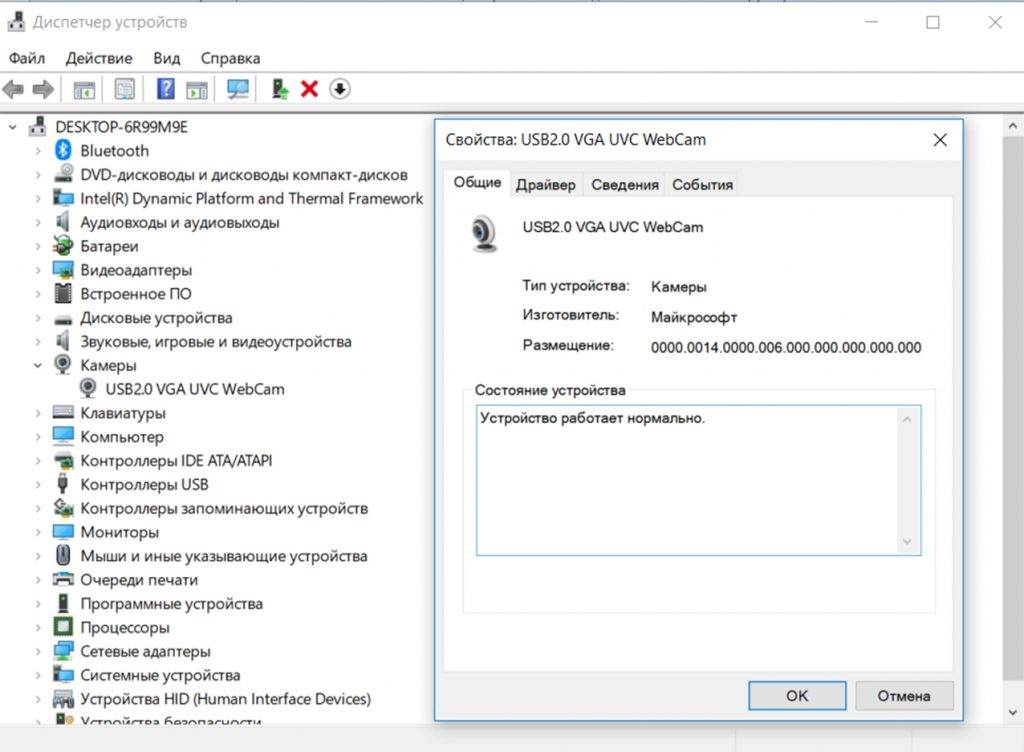Expand the Видеоадаптеры category
This screenshot has width=1024, height=752.
38,270
